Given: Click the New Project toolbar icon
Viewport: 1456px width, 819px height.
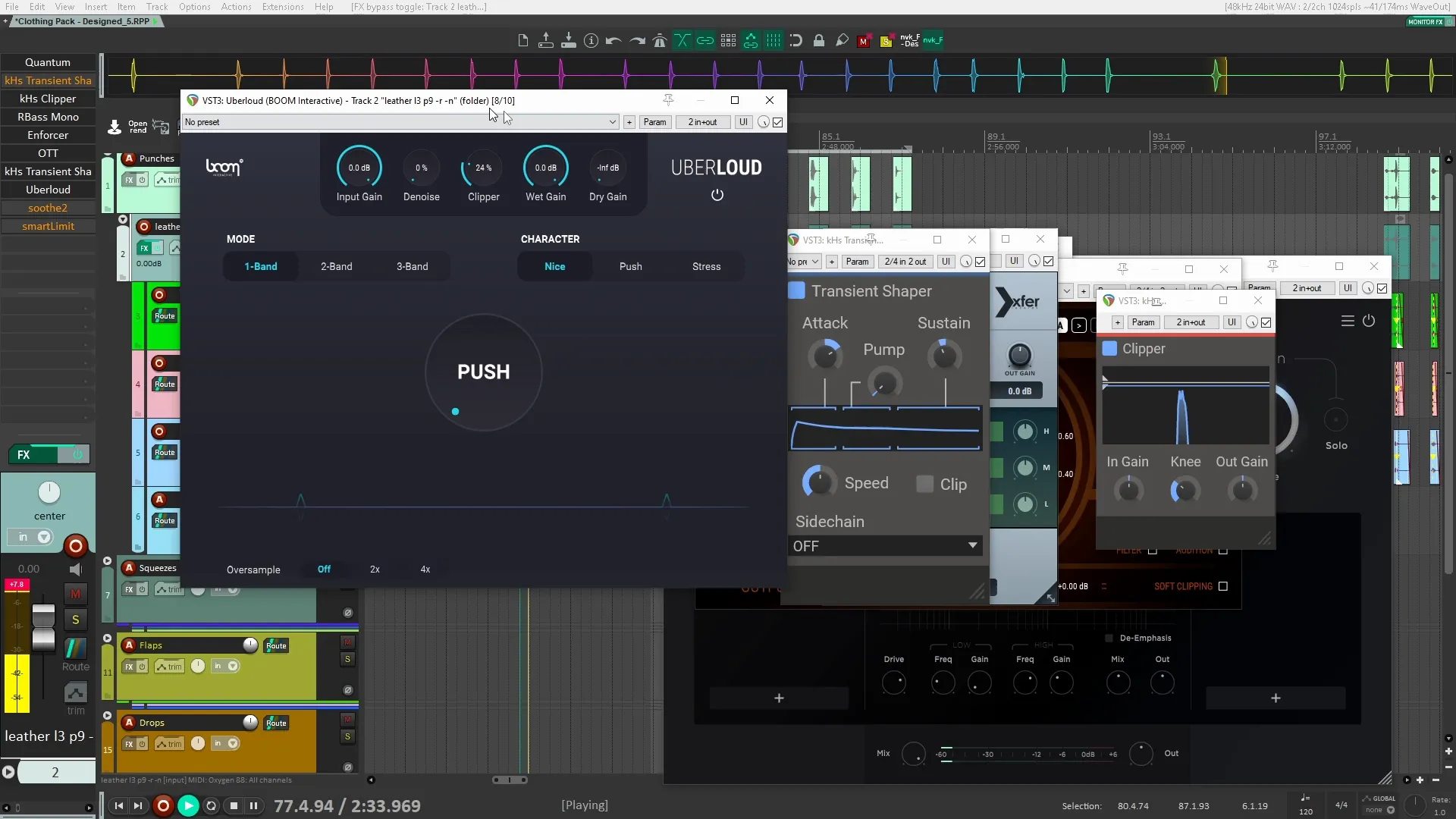Looking at the screenshot, I should [x=522, y=41].
